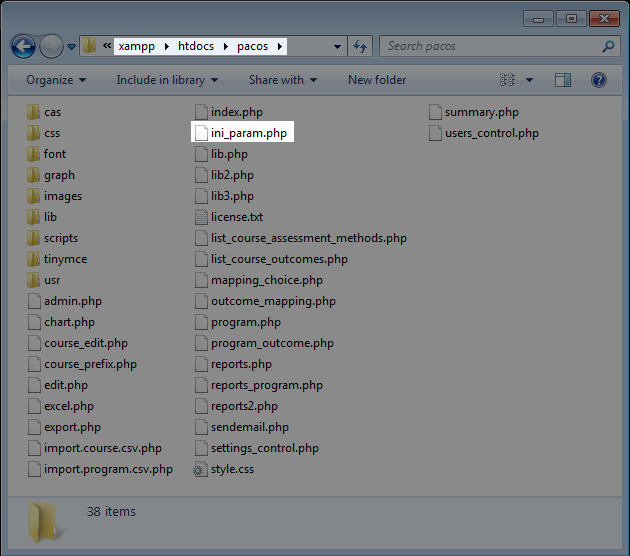Focus the Search pacos field

click(x=500, y=46)
